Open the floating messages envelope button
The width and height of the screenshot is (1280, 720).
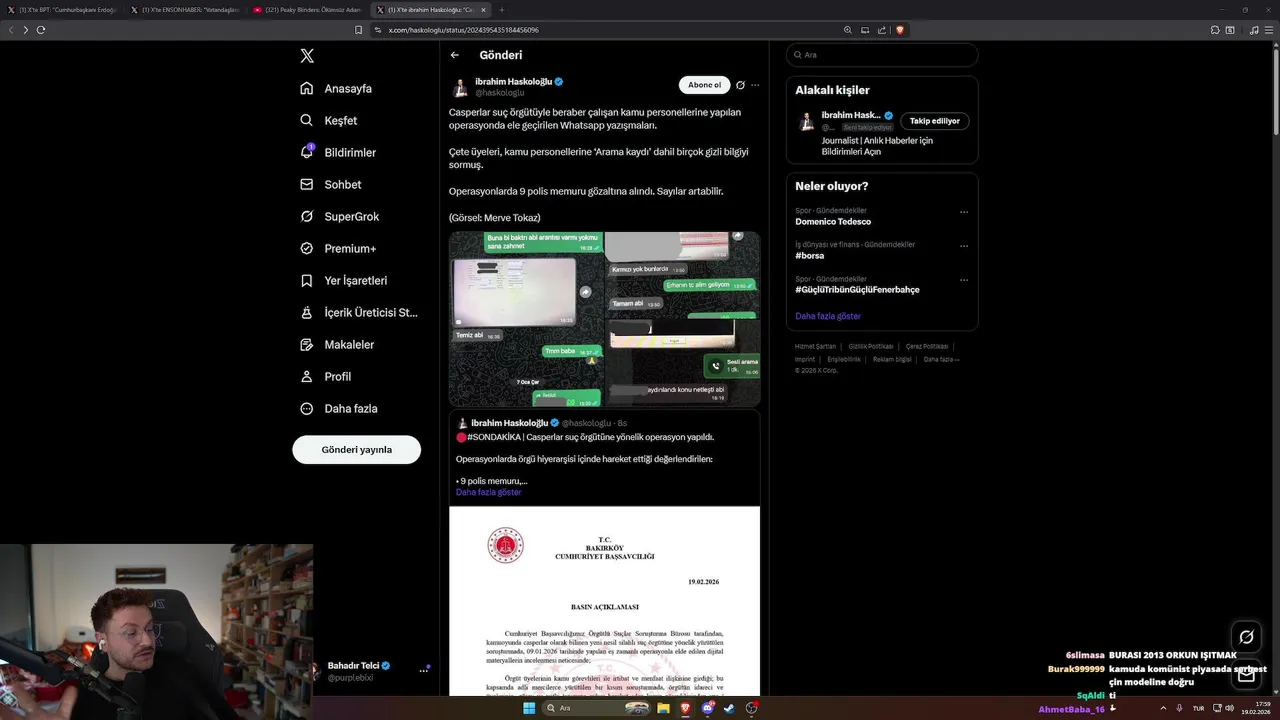[x=1246, y=675]
